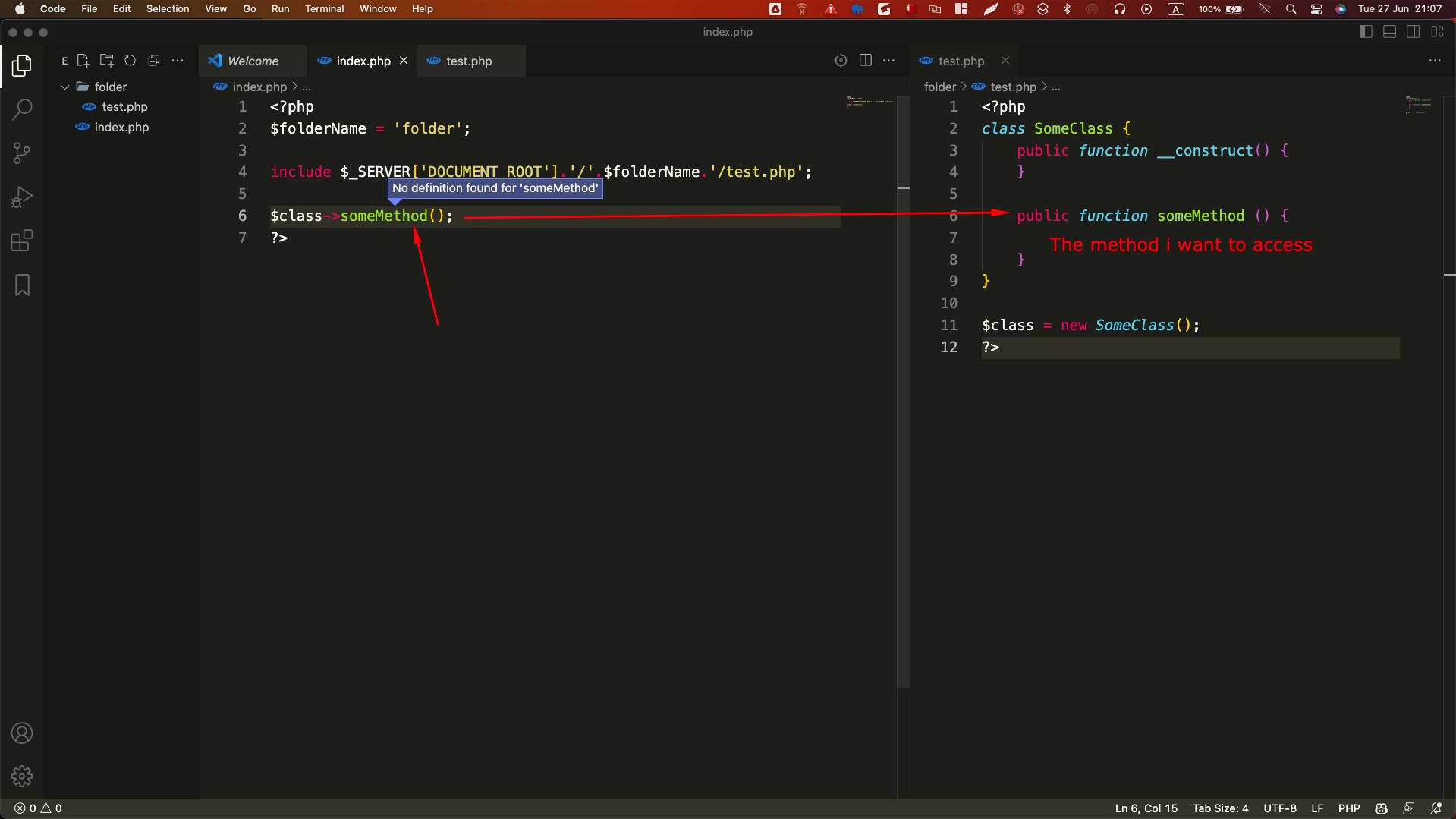Open the Help menu

[x=422, y=9]
